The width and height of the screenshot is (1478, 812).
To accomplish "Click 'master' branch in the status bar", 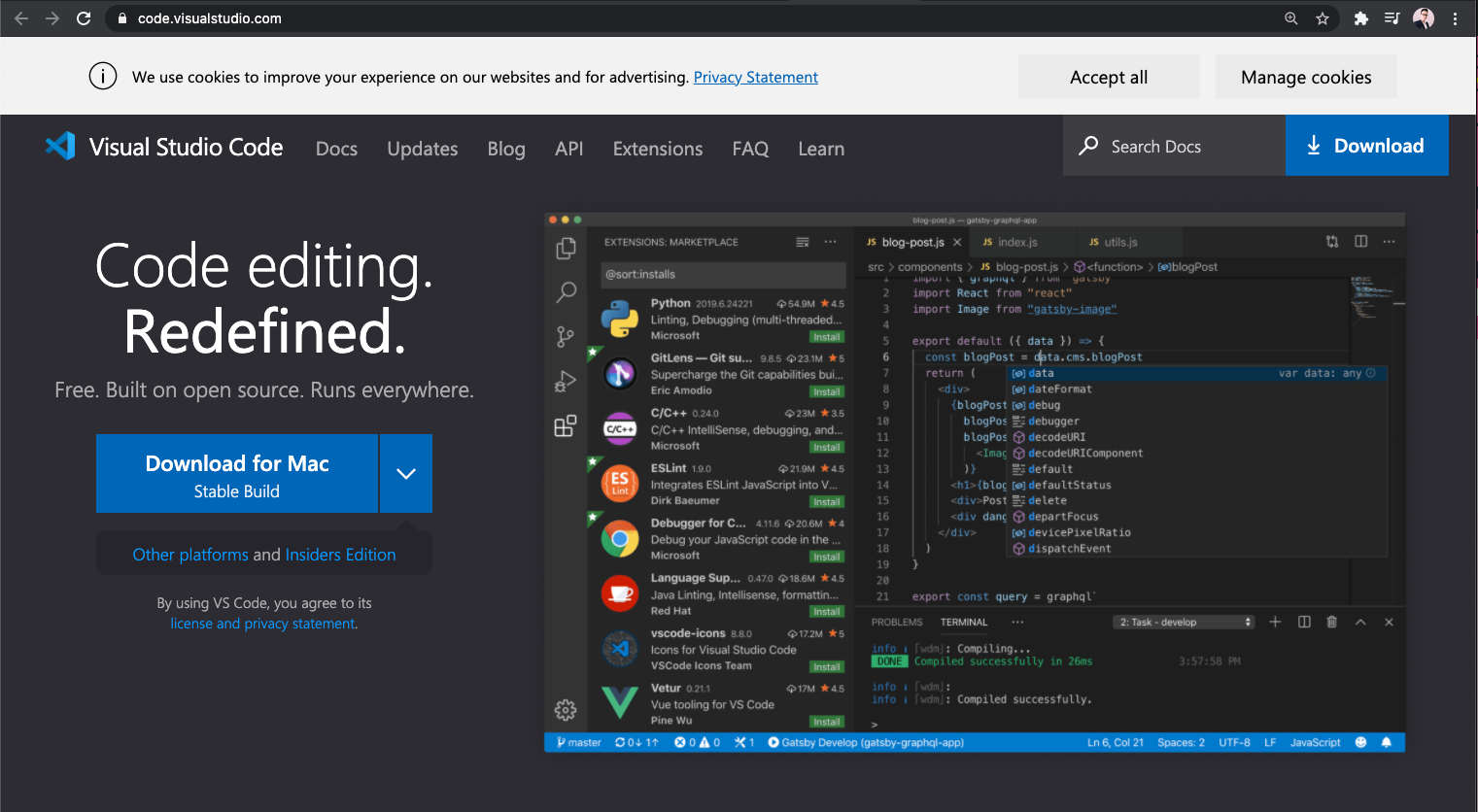I will pyautogui.click(x=579, y=742).
